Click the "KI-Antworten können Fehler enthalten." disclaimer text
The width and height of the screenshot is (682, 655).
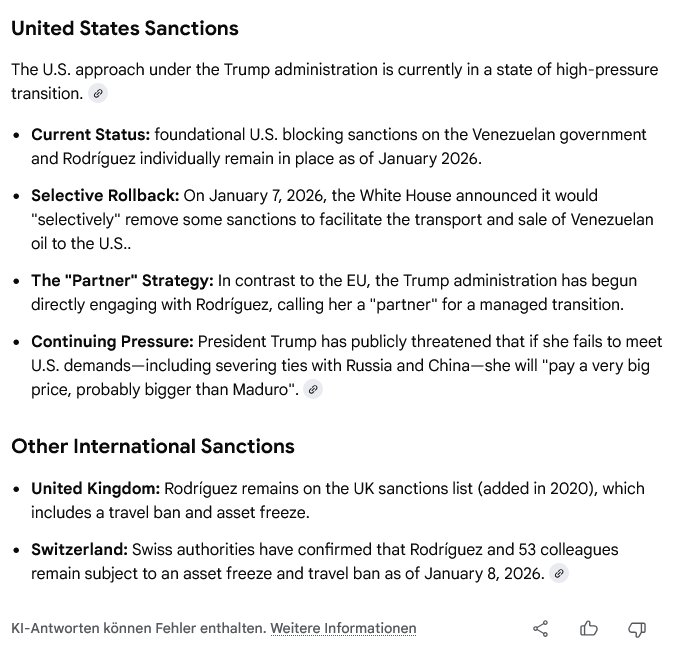[x=138, y=629]
